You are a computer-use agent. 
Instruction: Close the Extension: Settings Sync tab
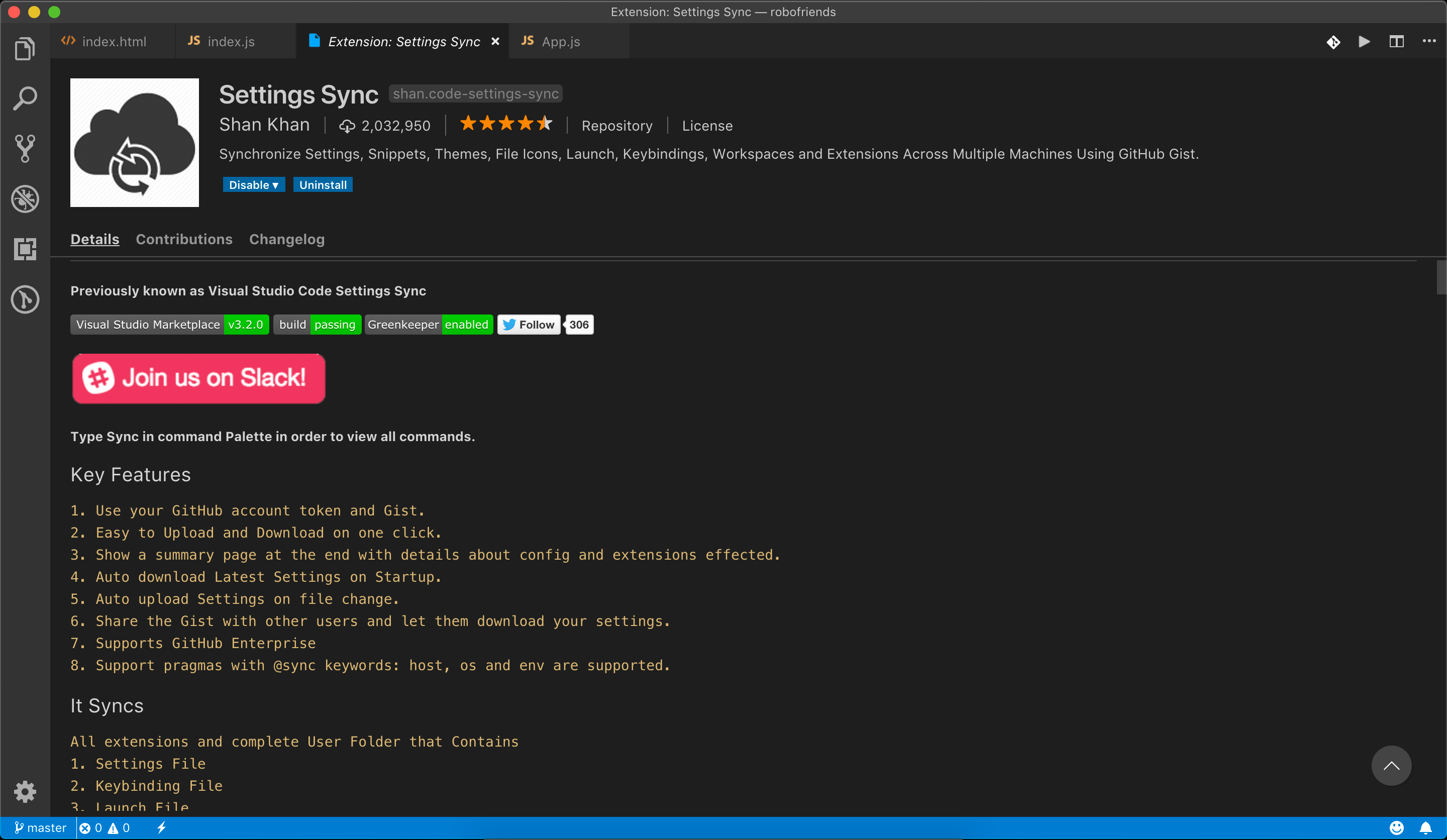click(x=495, y=41)
